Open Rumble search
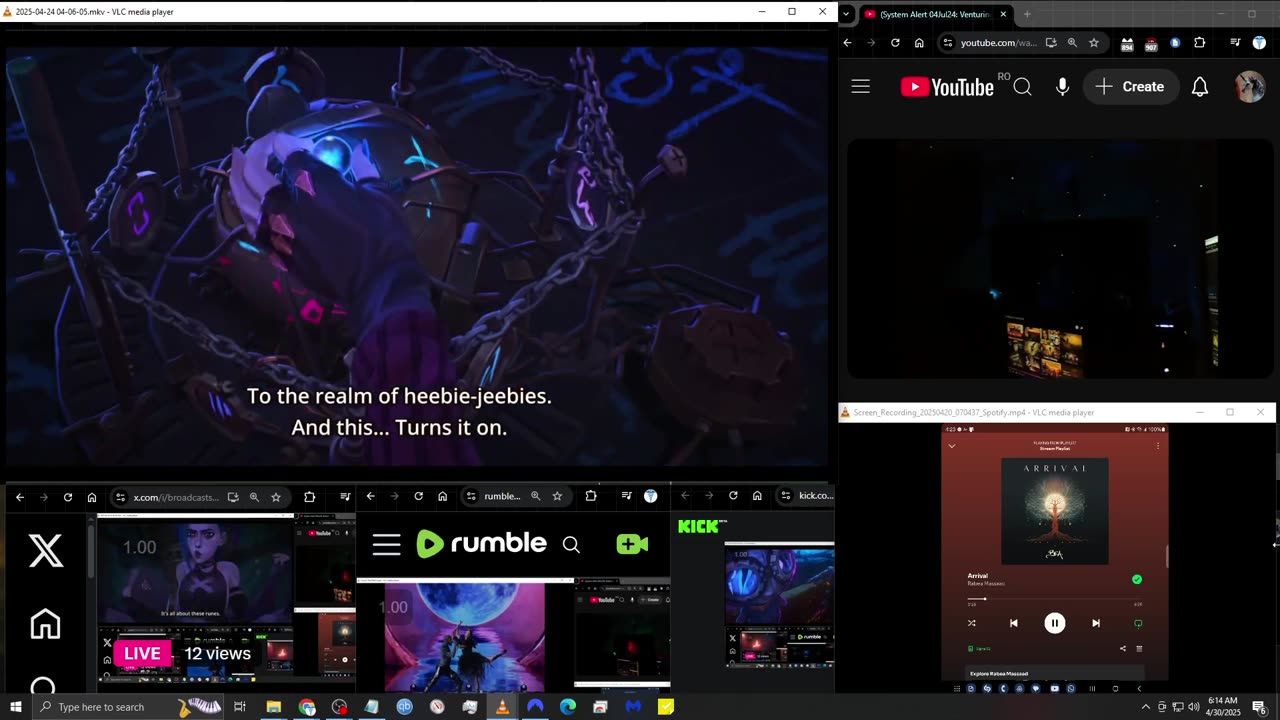1280x720 pixels. pos(571,544)
